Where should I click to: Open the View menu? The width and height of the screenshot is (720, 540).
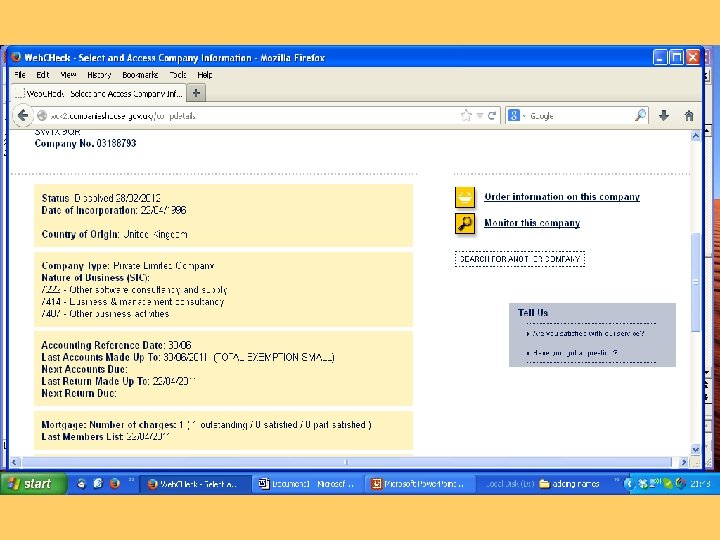click(68, 74)
